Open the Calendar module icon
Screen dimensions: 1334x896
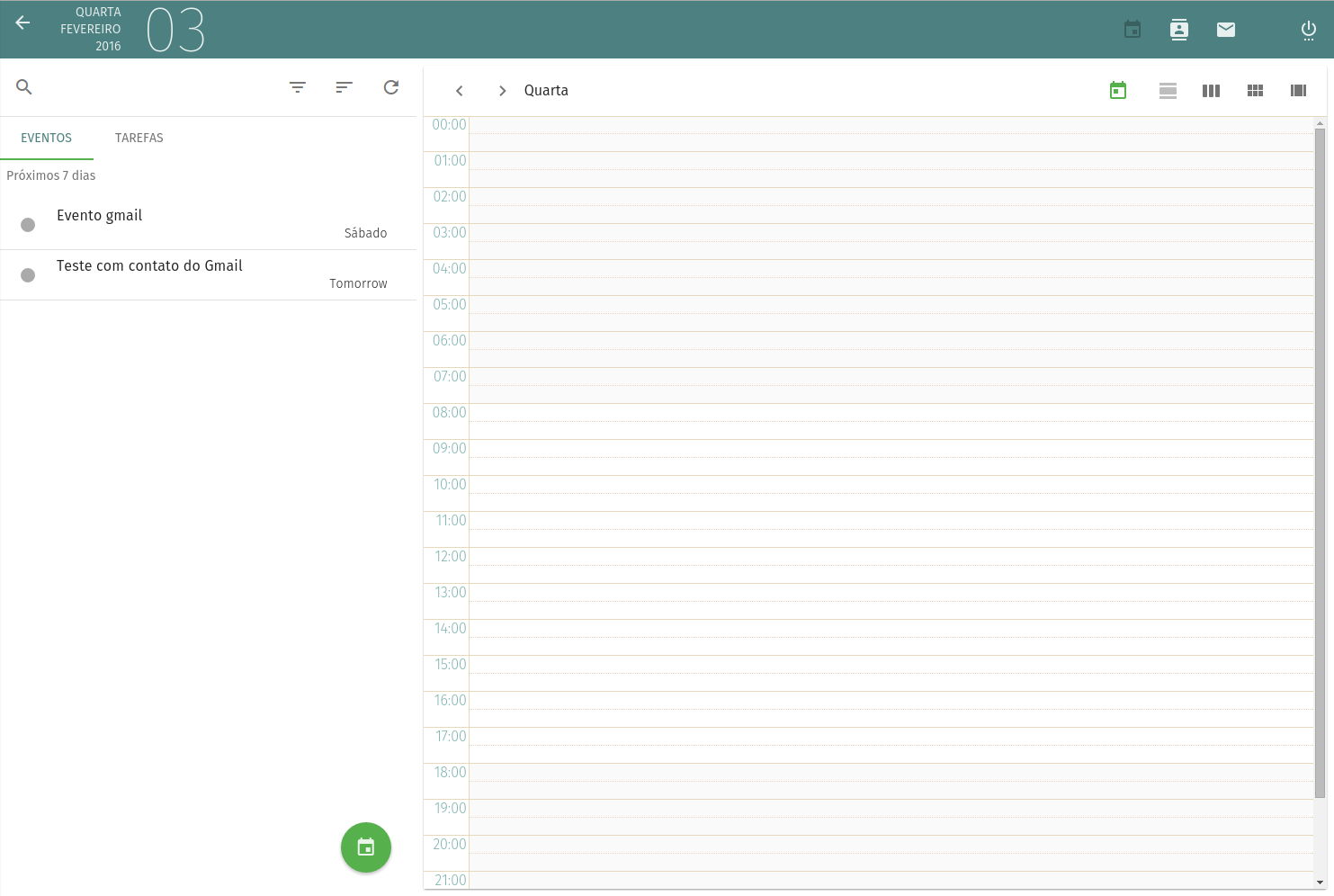coord(1133,30)
